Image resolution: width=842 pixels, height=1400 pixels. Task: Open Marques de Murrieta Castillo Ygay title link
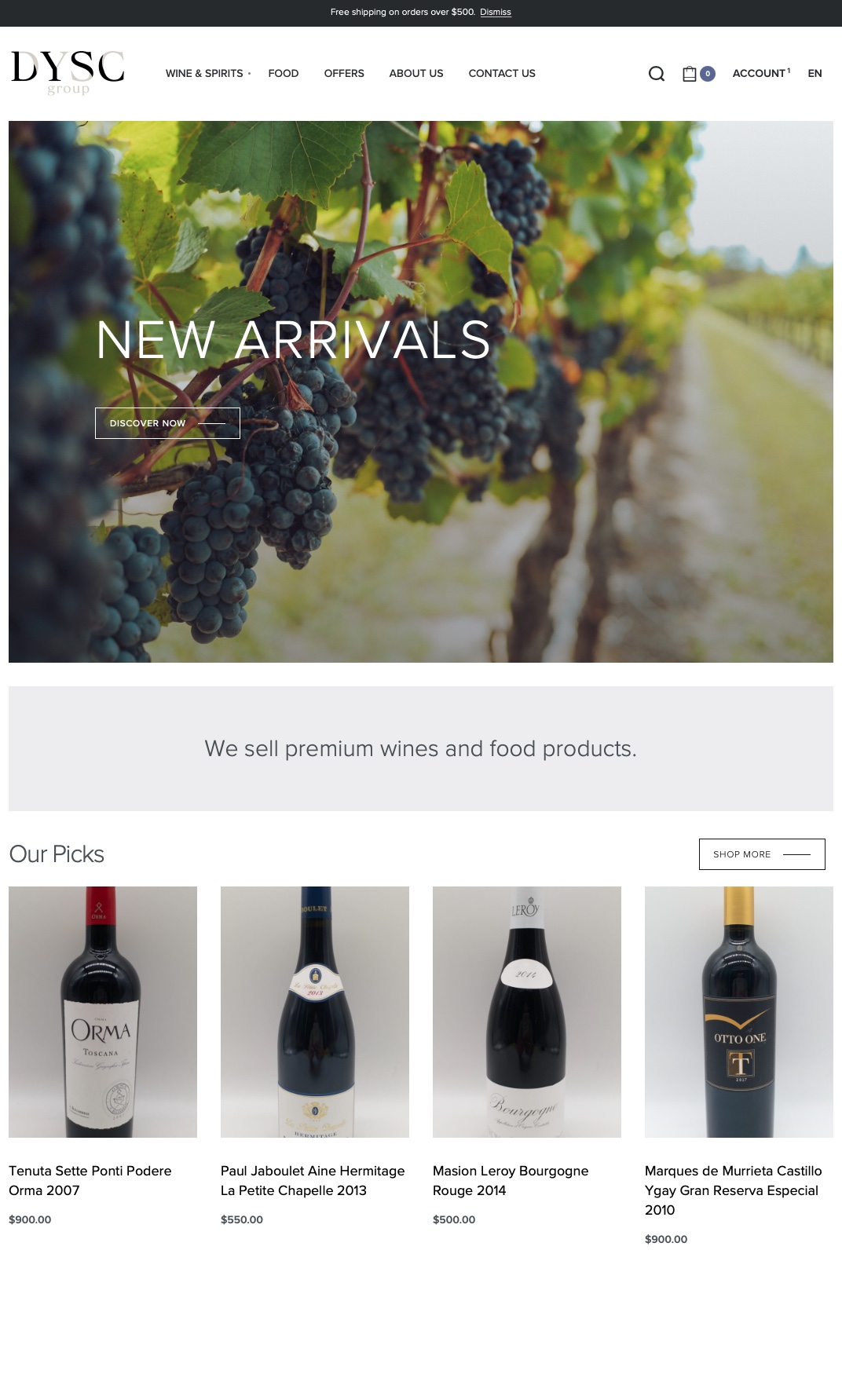tap(734, 1190)
